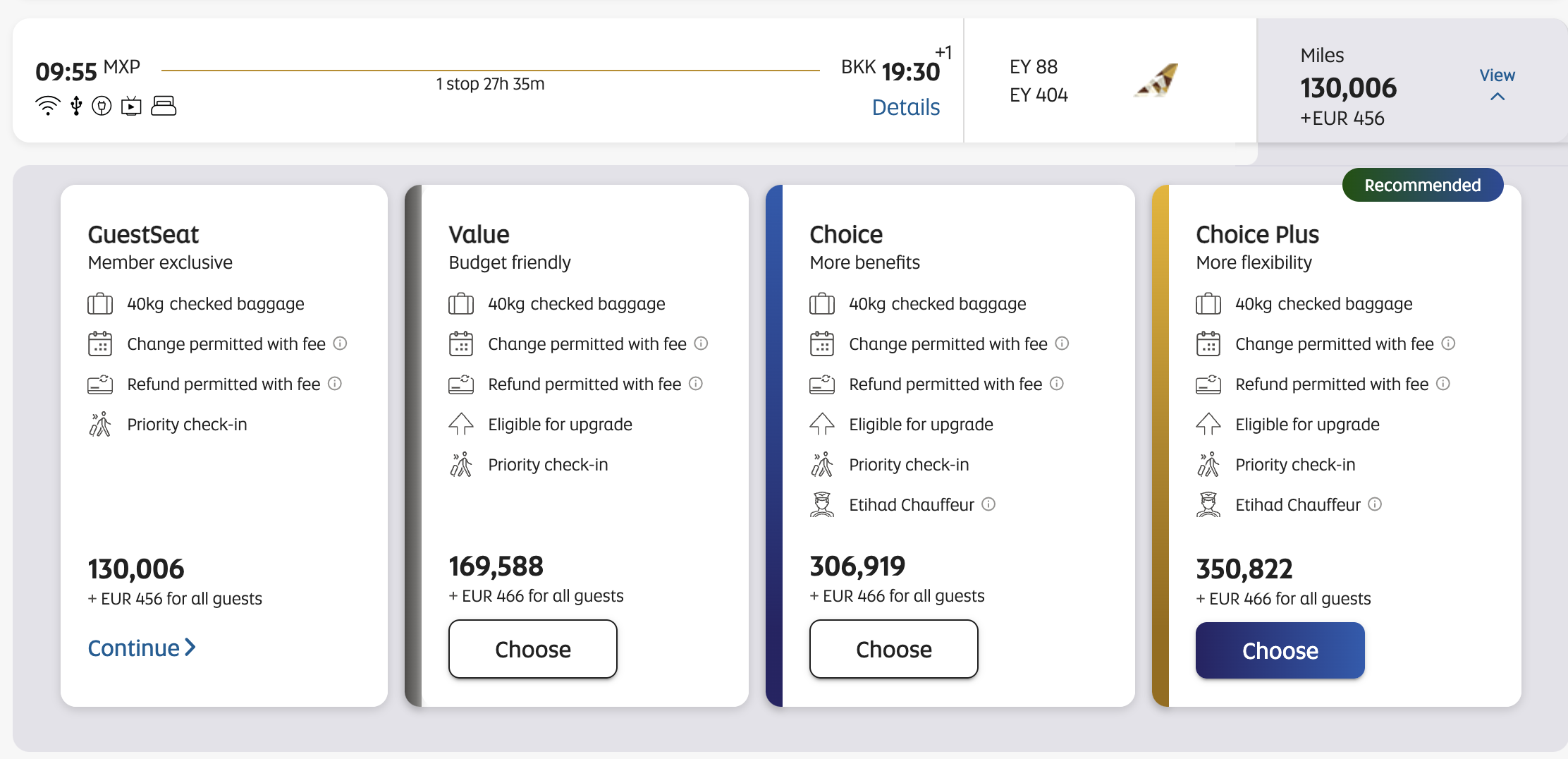1568x759 pixels.
Task: Click GuestSeat checked baggage suitcase icon
Action: tap(100, 304)
